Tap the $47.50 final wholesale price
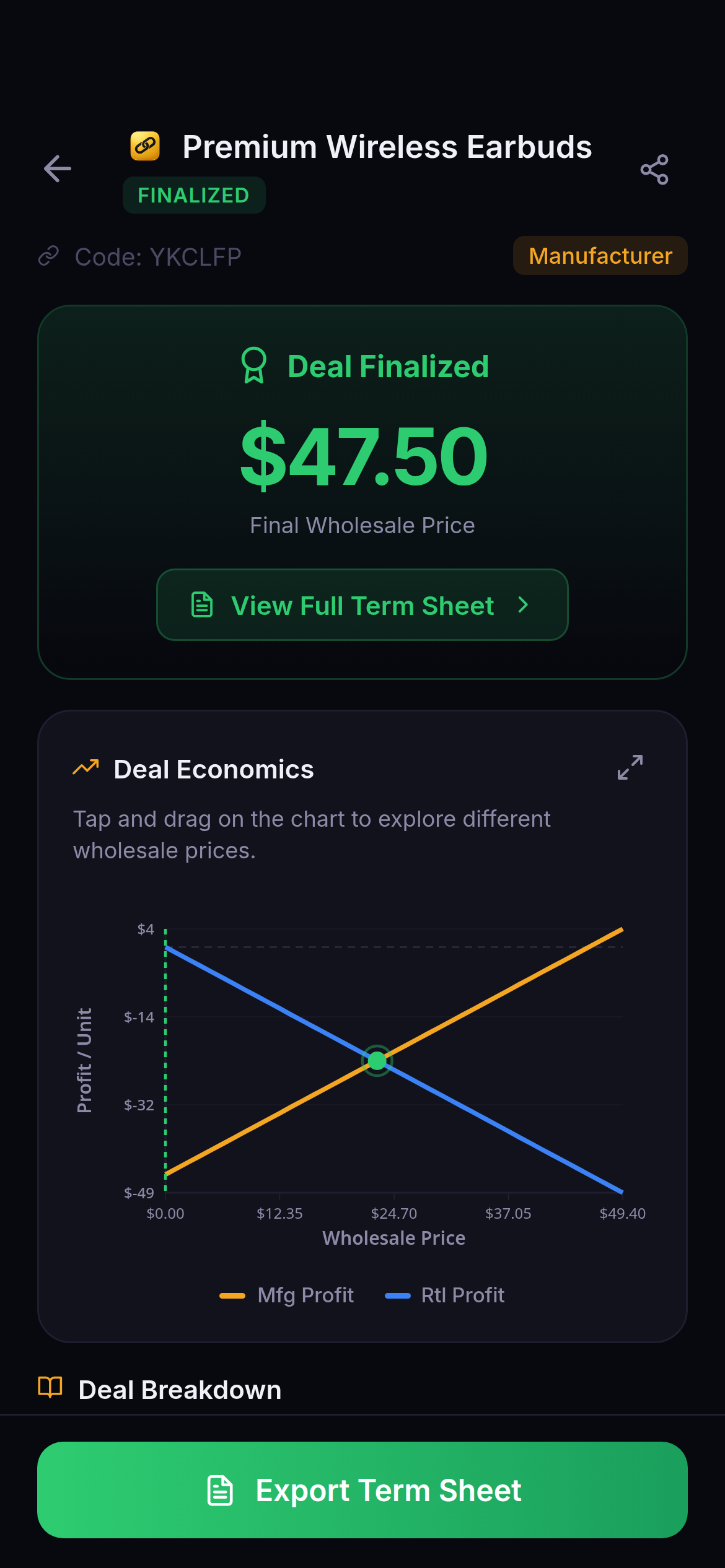 (x=363, y=456)
